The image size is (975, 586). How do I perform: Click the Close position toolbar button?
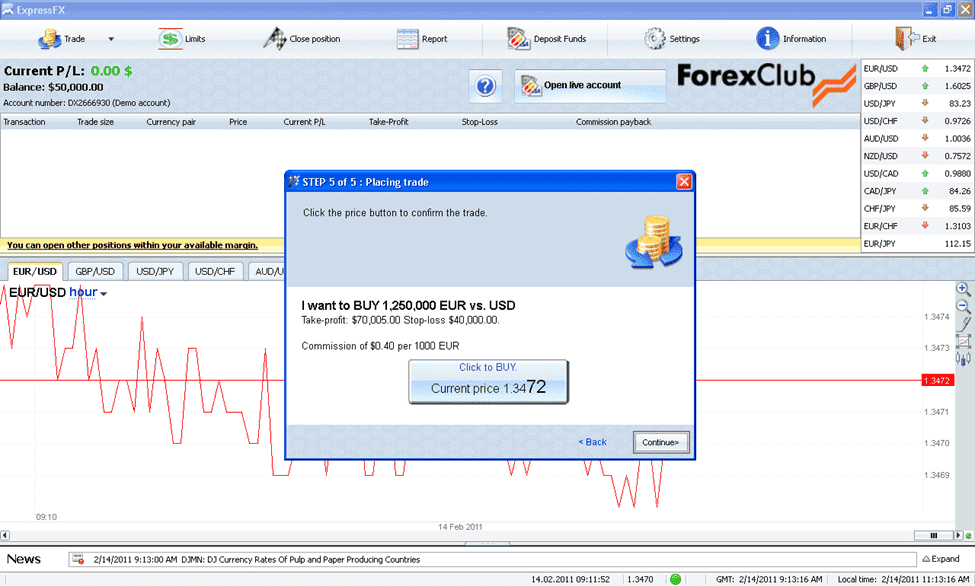(302, 39)
